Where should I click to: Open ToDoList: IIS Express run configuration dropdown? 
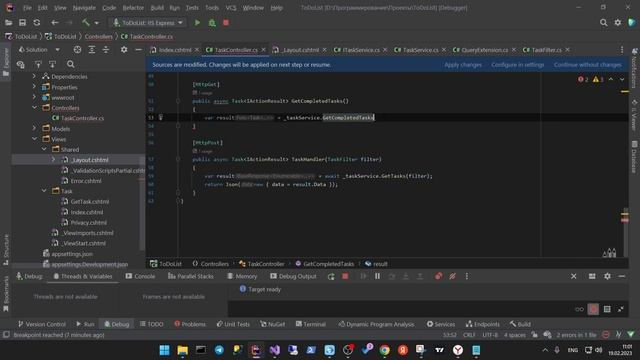tap(149, 23)
